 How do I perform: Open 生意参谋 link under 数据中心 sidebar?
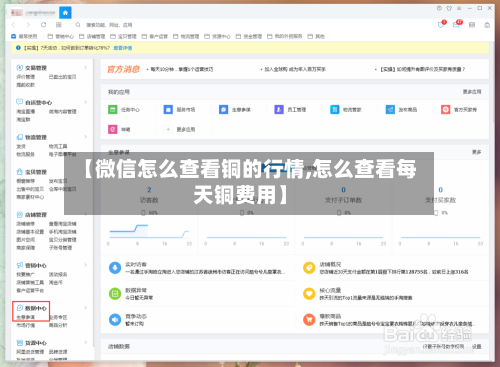click(x=26, y=317)
